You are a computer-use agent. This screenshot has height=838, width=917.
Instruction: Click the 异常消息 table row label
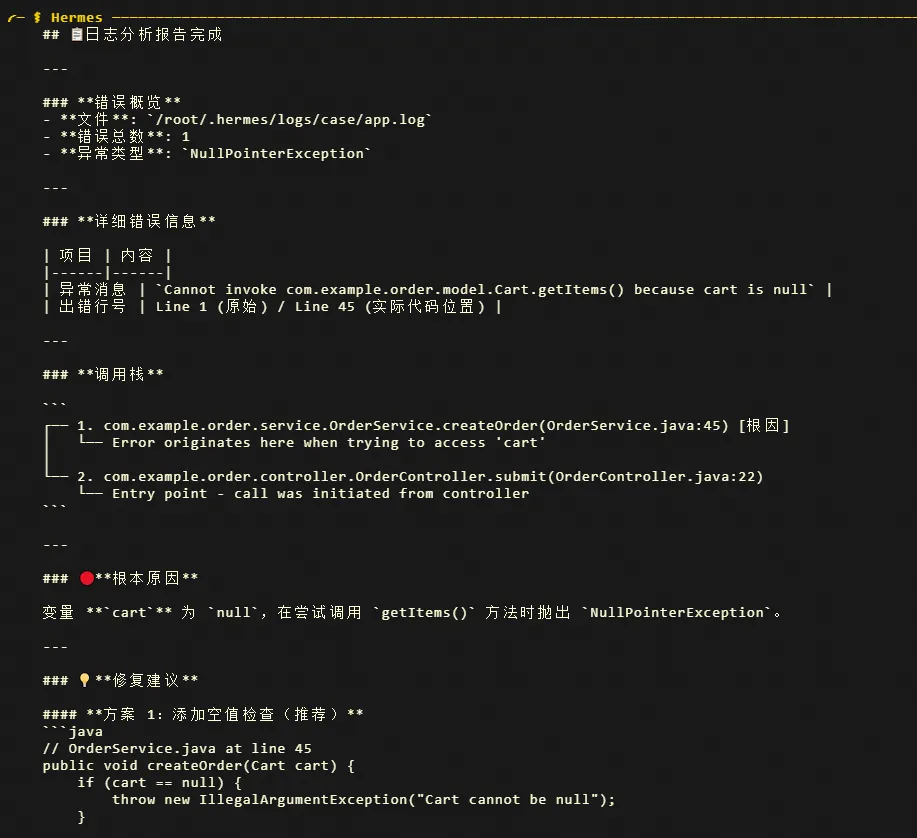coord(93,289)
